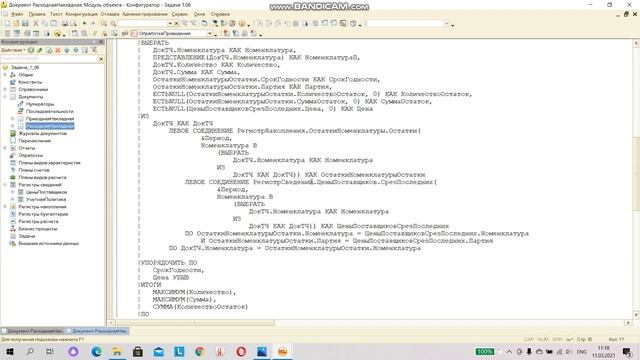Open the ОбработкаПроведения procedure dropdown
Image resolution: width=640 pixels, height=360 pixels.
pyautogui.click(x=210, y=33)
